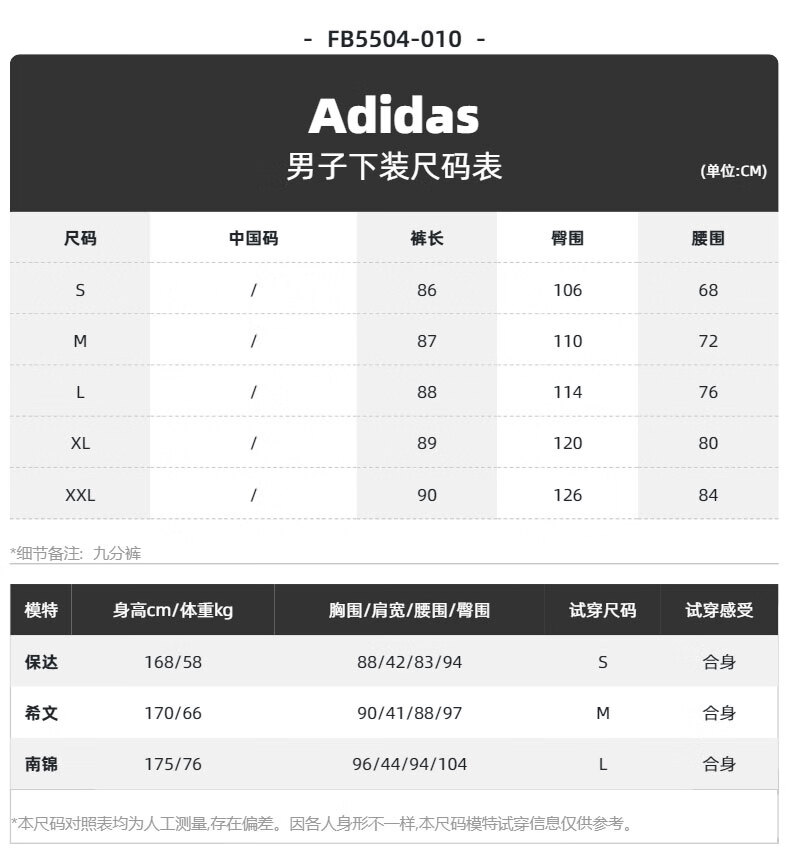Select the size S row label

click(80, 290)
